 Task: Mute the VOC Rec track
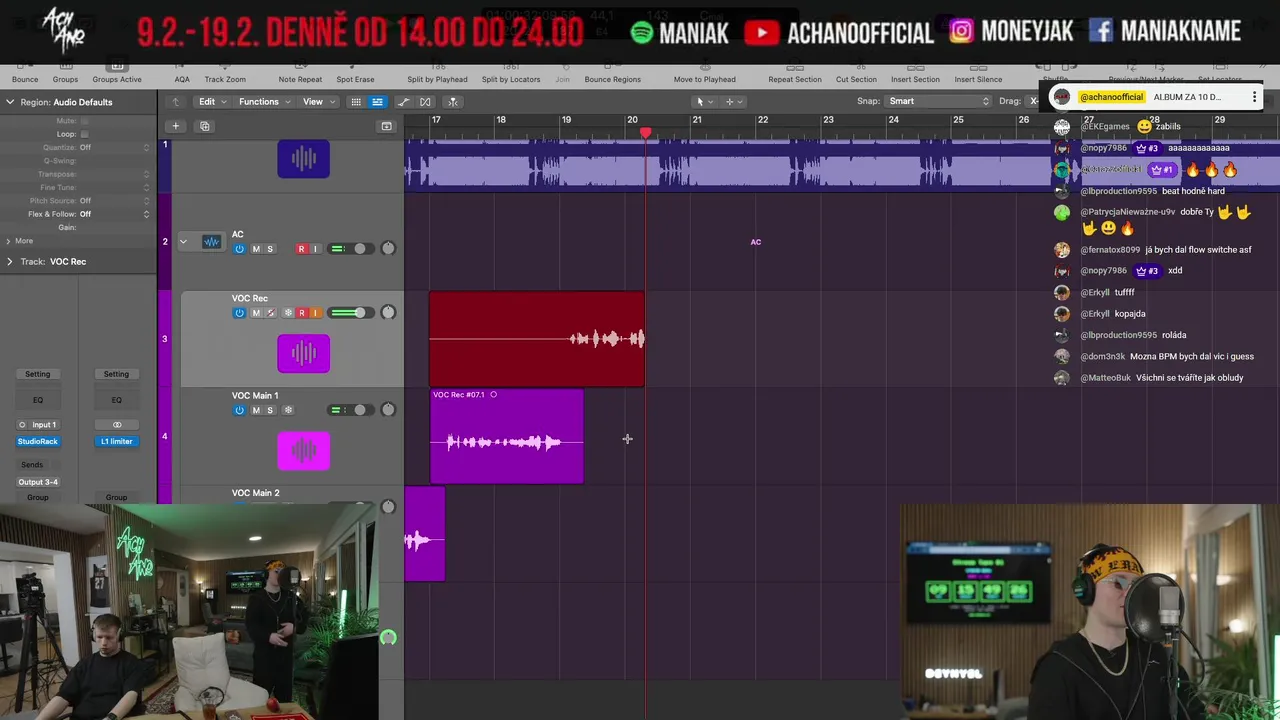(256, 313)
